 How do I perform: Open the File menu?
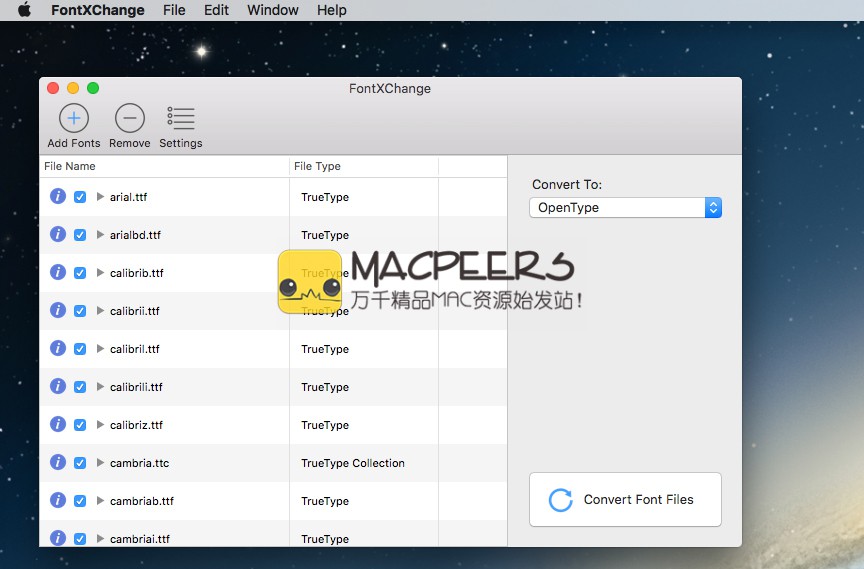pyautogui.click(x=174, y=10)
